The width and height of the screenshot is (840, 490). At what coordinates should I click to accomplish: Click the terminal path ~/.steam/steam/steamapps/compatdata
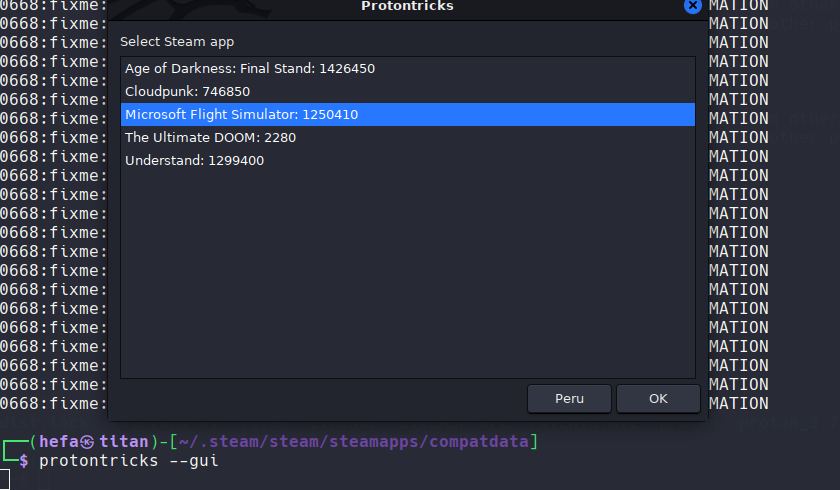click(x=354, y=441)
